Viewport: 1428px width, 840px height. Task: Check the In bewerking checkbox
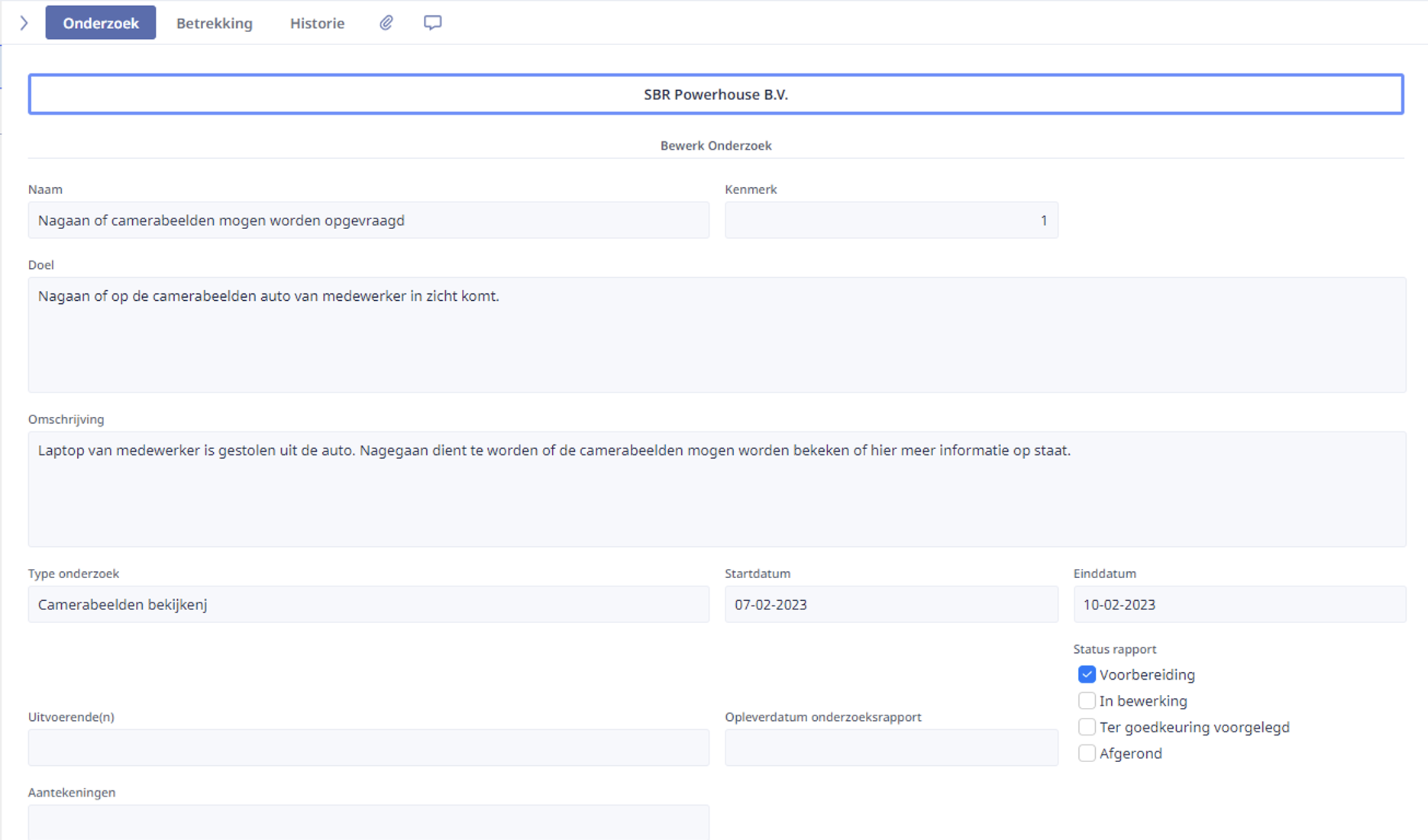[1087, 700]
